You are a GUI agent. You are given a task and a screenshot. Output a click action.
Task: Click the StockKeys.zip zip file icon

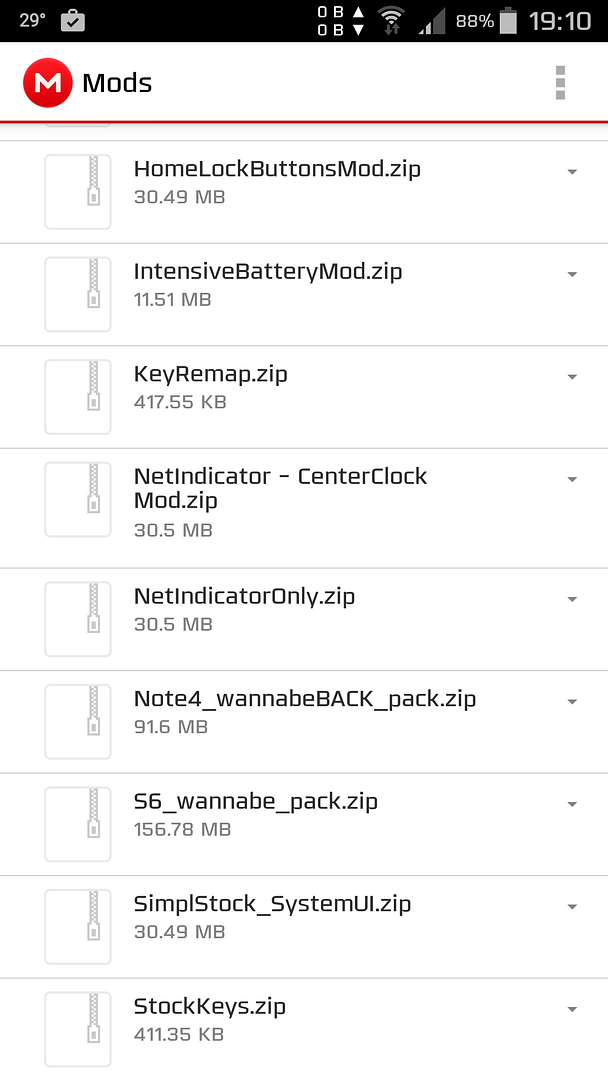[x=78, y=1029]
